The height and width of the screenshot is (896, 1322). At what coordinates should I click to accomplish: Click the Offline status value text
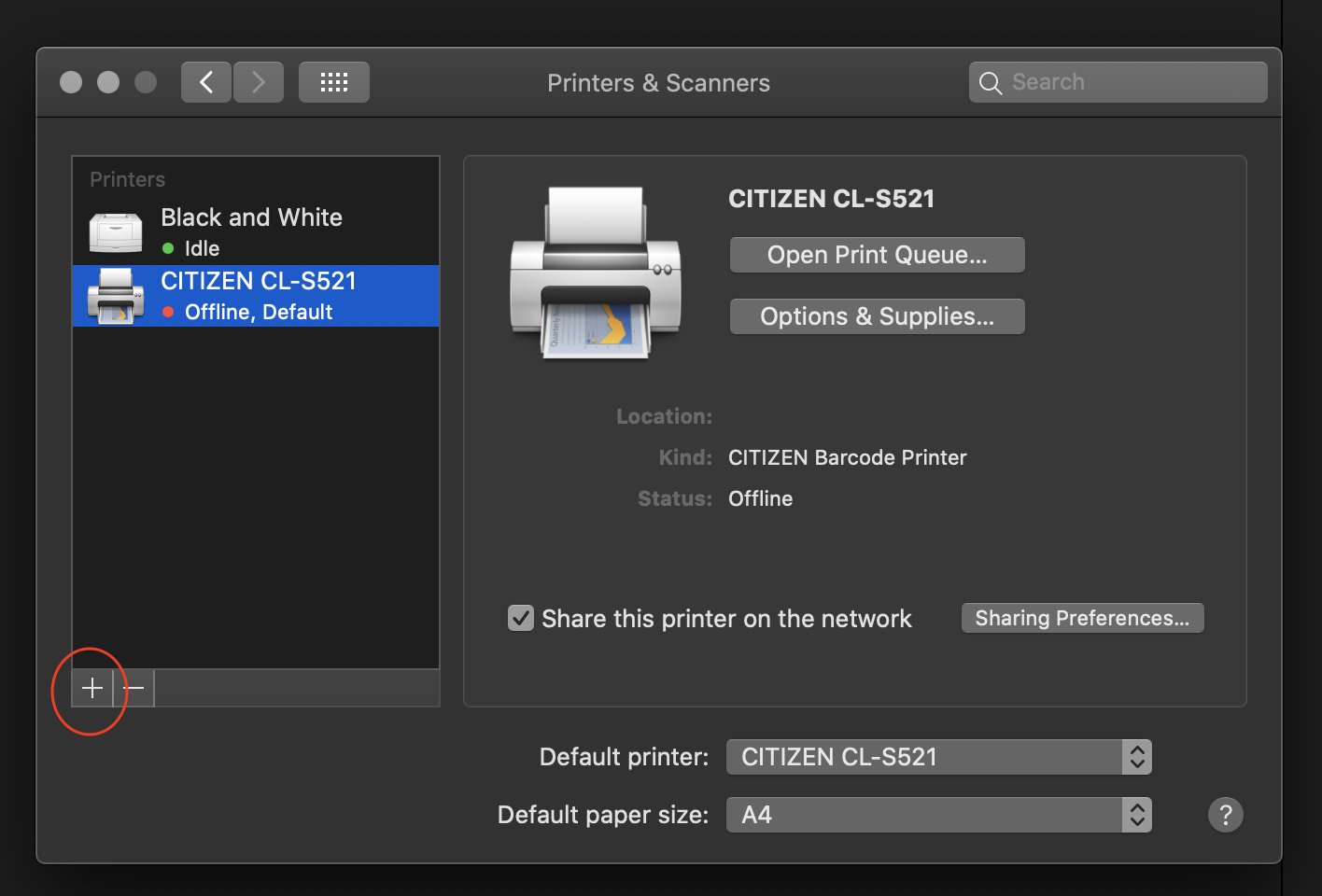[x=761, y=498]
